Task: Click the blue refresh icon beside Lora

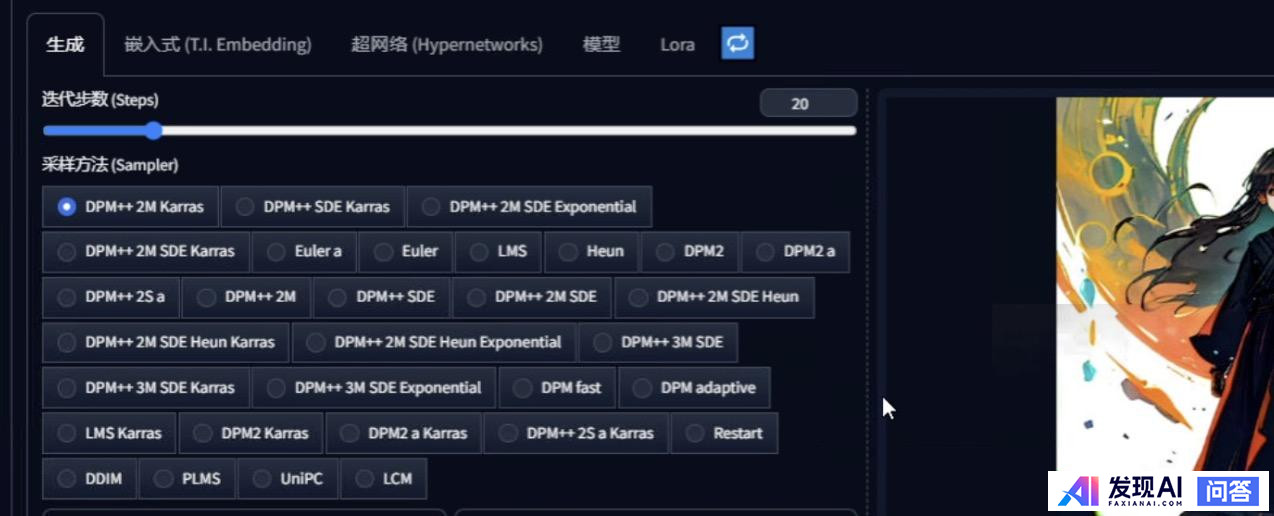Action: click(x=737, y=43)
